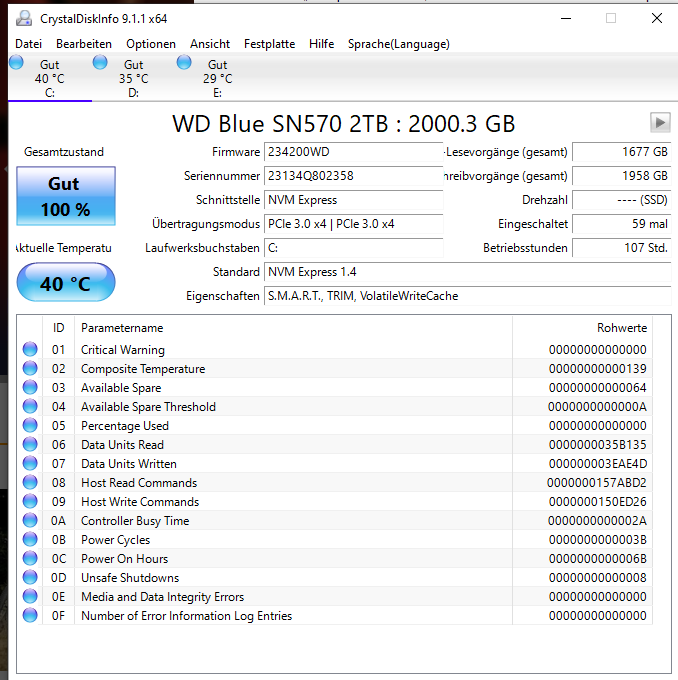Image resolution: width=678 pixels, height=680 pixels.
Task: Open the Sprache(Language) menu
Action: [399, 44]
